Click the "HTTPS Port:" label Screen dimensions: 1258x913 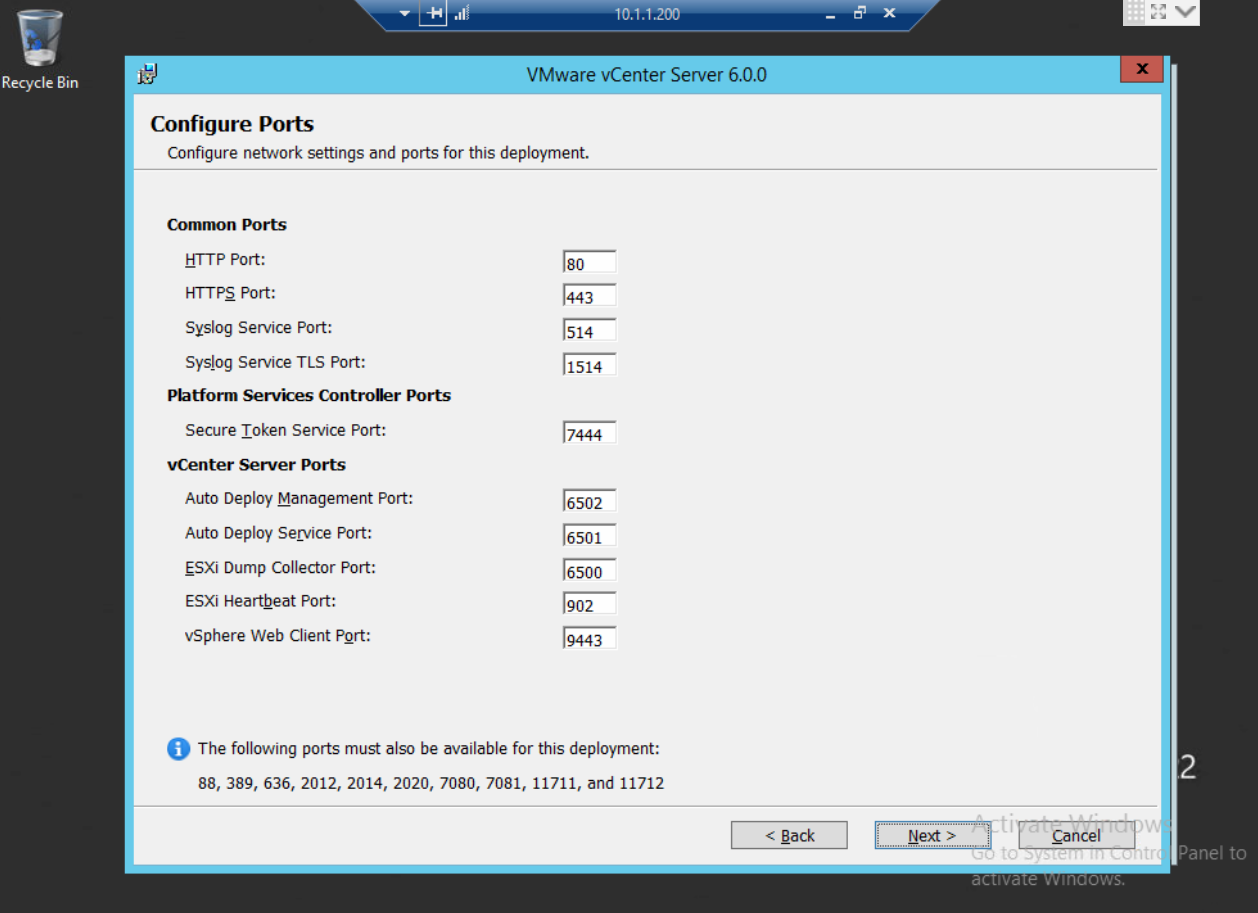click(x=230, y=293)
